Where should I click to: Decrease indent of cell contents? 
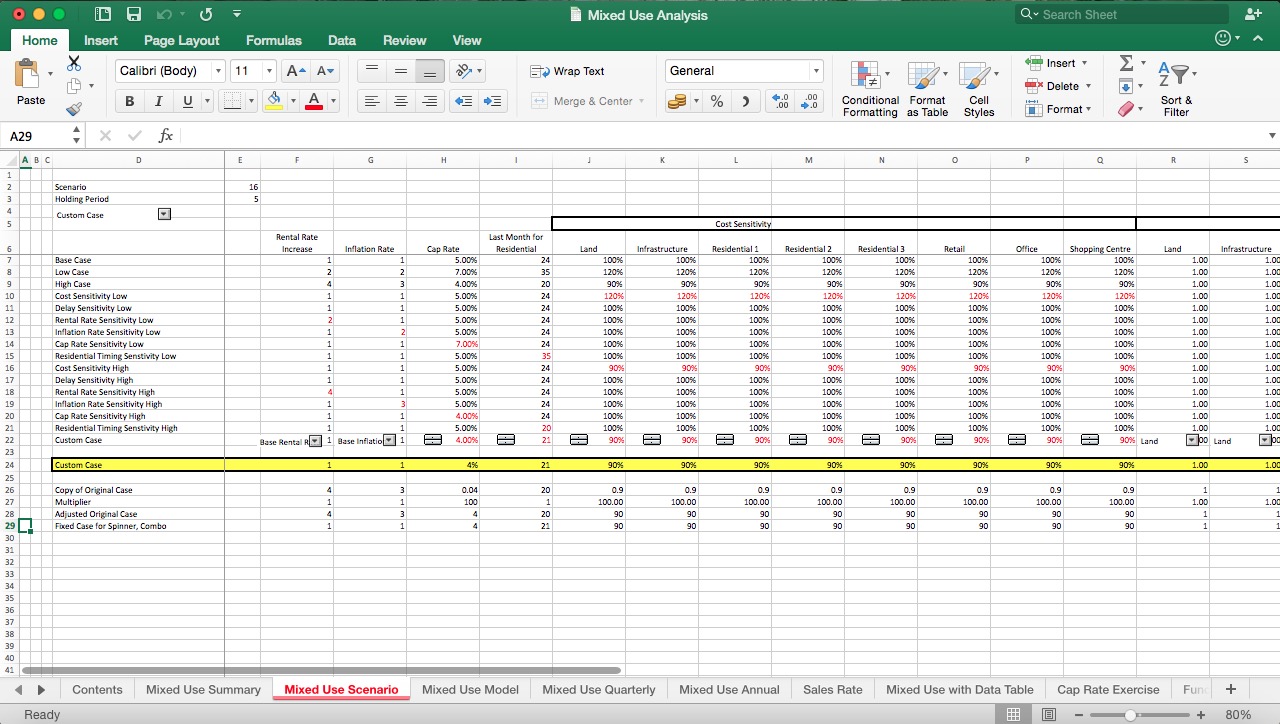(x=463, y=101)
